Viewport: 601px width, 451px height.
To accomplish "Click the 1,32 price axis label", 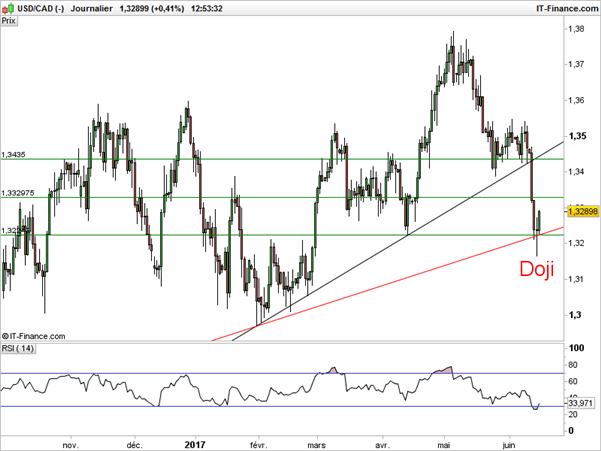I will [x=576, y=243].
